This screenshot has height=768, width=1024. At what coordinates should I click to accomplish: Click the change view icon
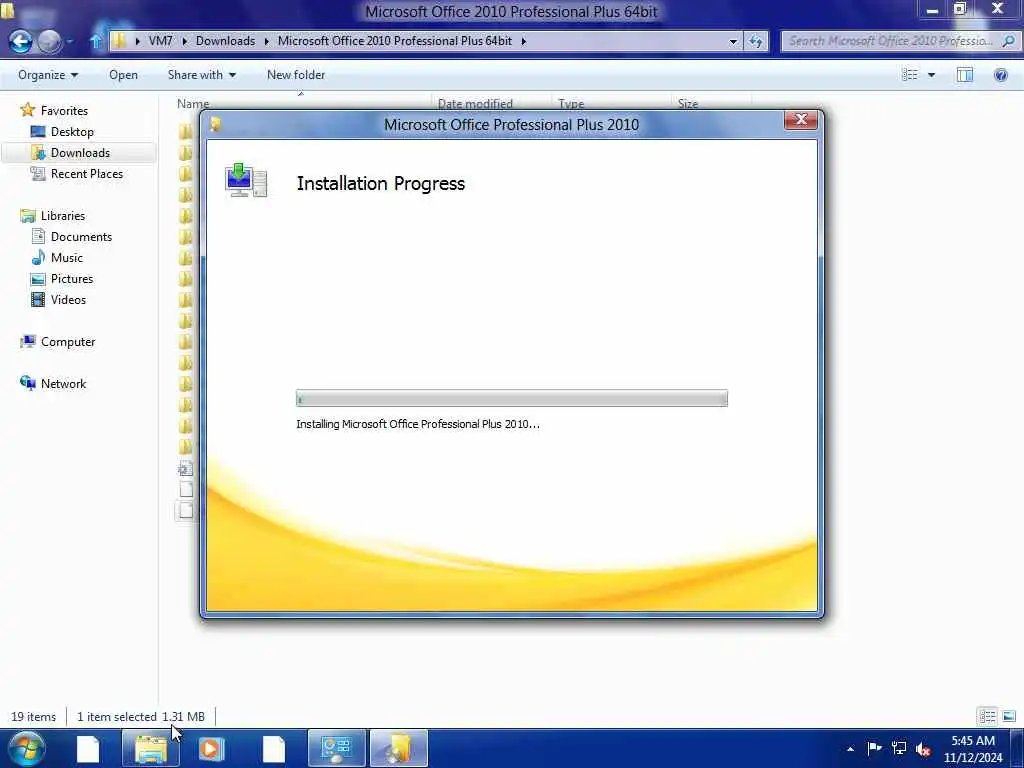coord(910,75)
